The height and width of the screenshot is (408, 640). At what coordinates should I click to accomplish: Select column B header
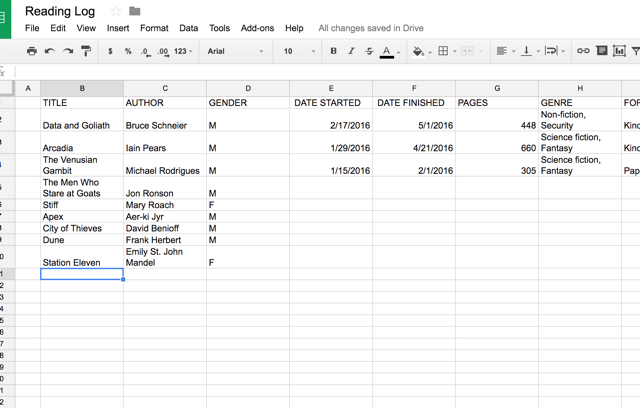[82, 89]
